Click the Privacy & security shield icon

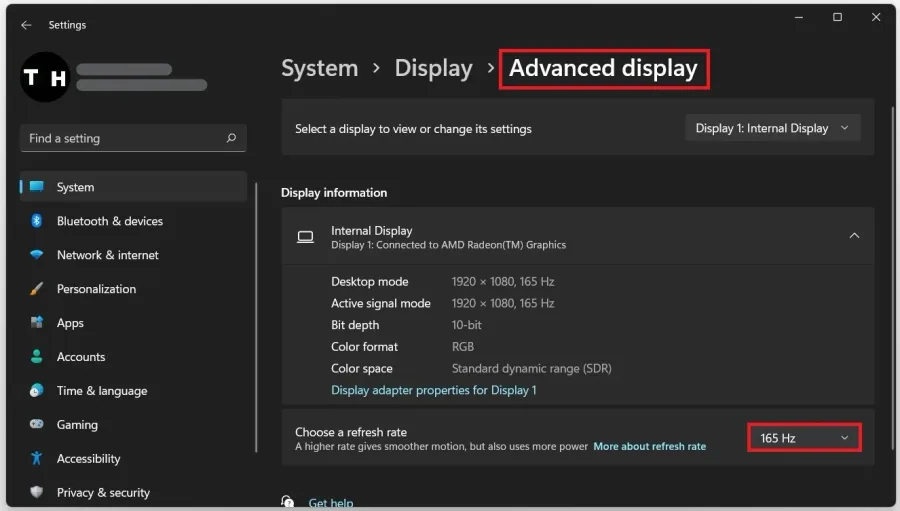[x=37, y=492]
